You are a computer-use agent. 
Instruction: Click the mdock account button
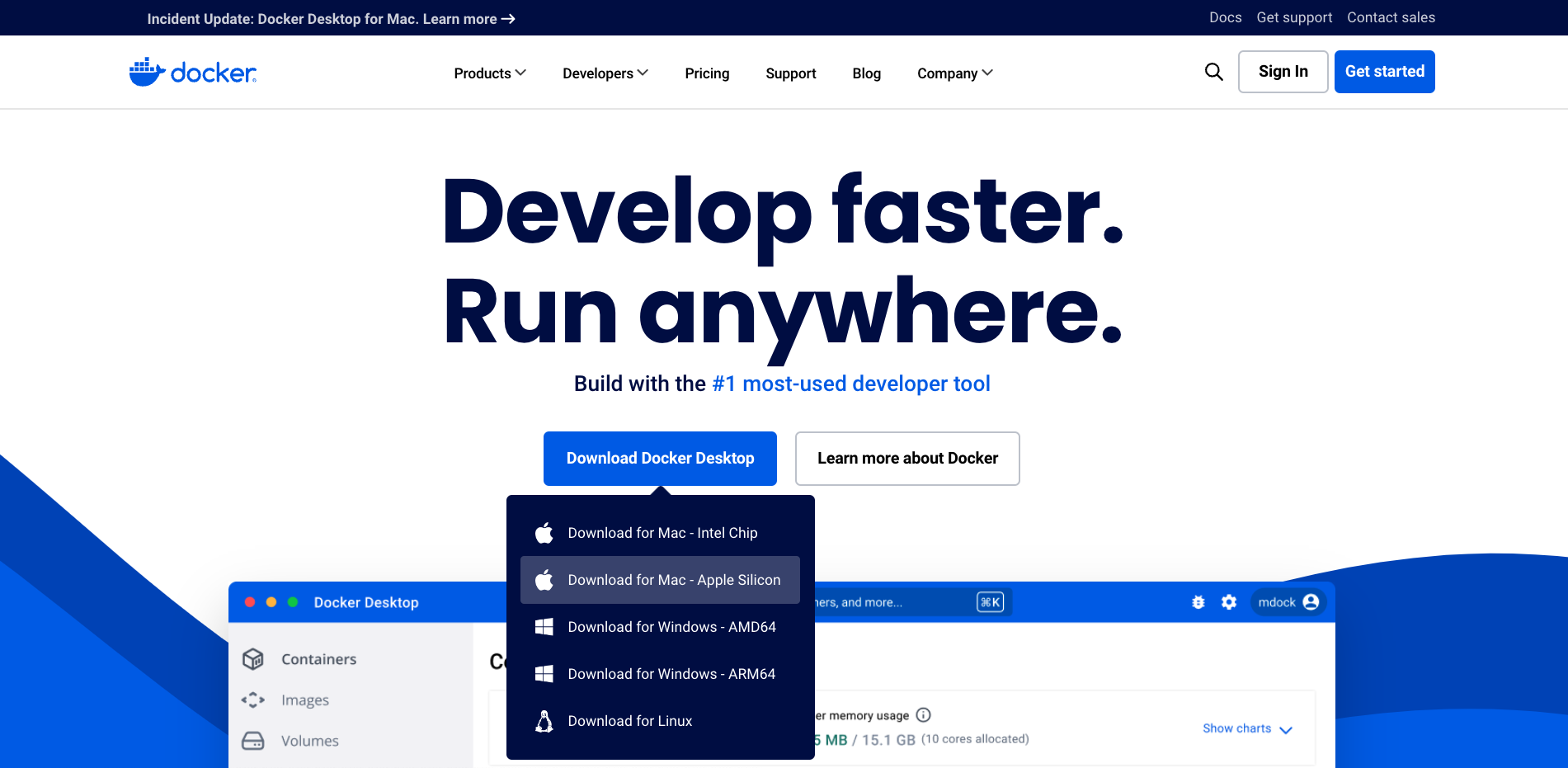1288,602
